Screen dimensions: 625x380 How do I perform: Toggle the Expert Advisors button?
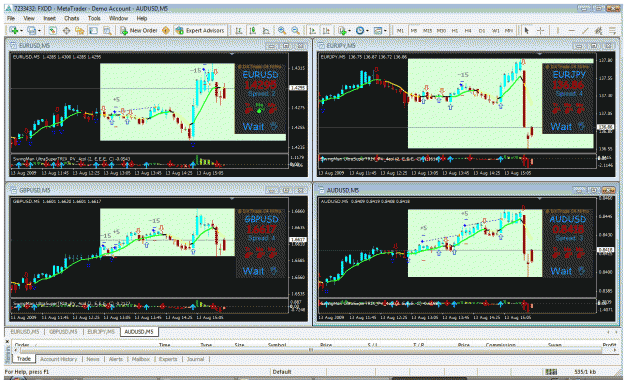click(x=200, y=30)
